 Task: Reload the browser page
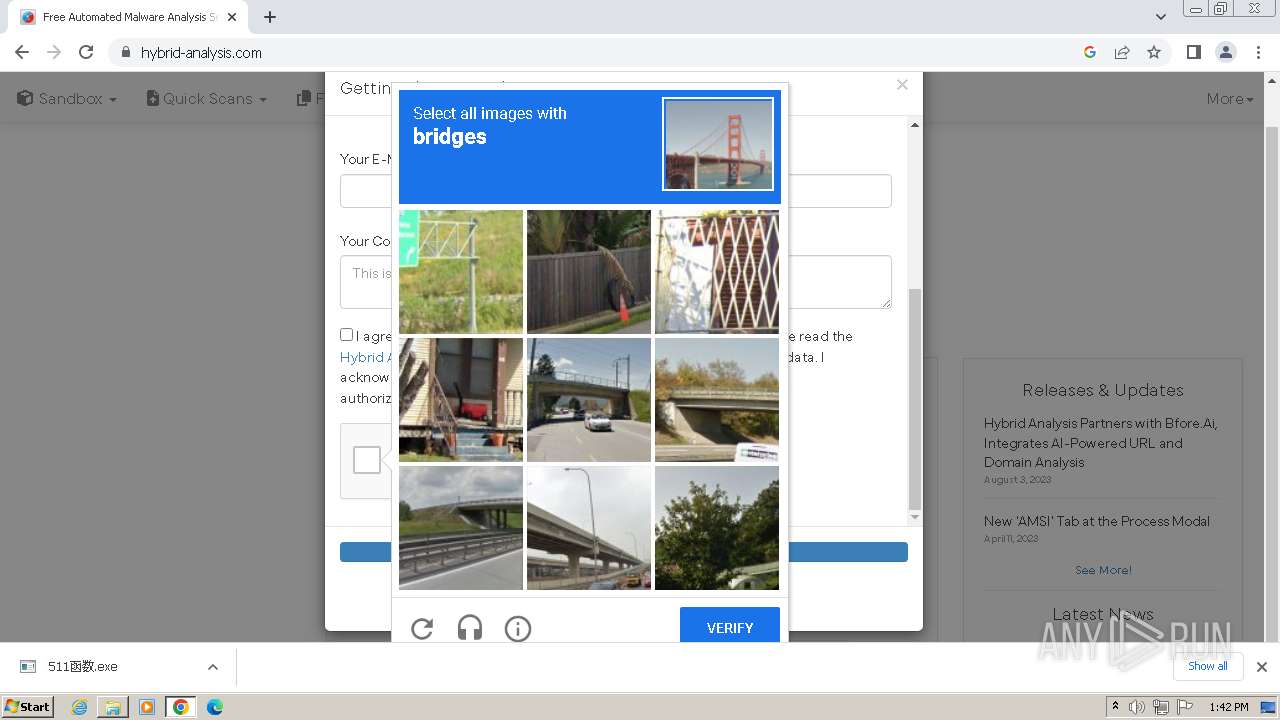pyautogui.click(x=86, y=52)
